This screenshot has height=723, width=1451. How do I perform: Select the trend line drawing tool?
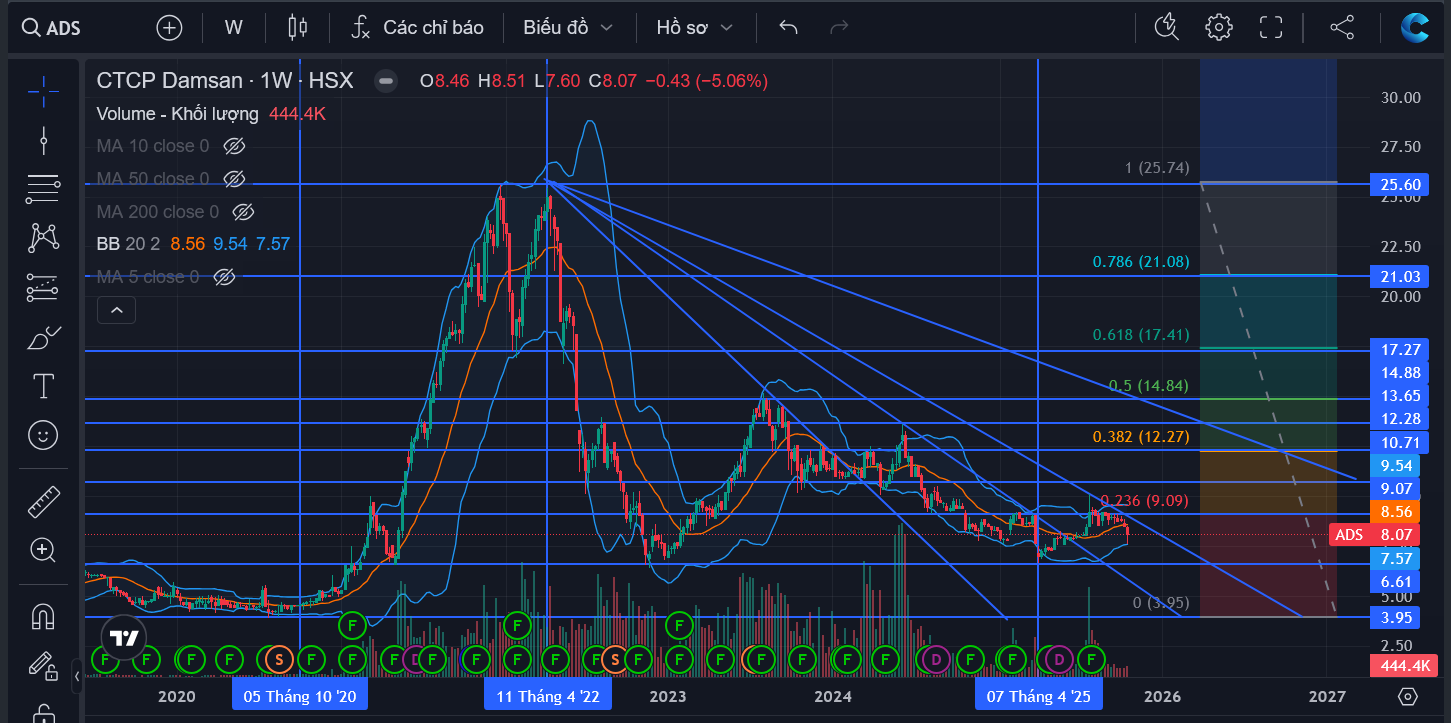pyautogui.click(x=43, y=140)
